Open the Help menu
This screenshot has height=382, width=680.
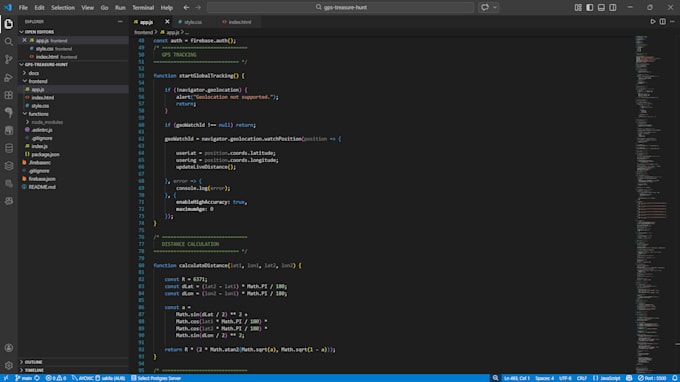167,7
